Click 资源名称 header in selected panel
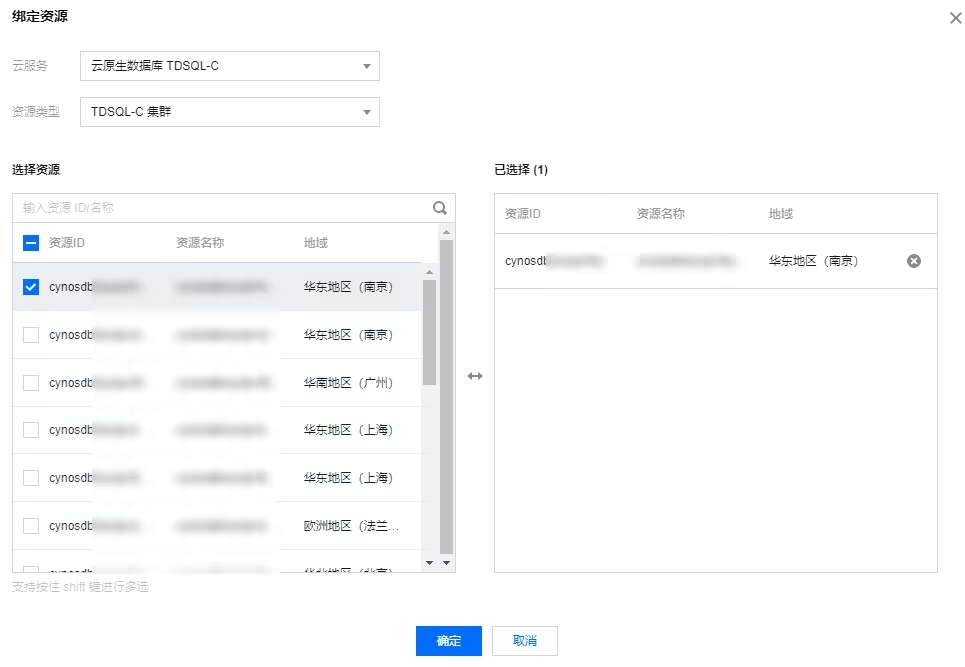Screen dimensions: 965x667 (660, 214)
